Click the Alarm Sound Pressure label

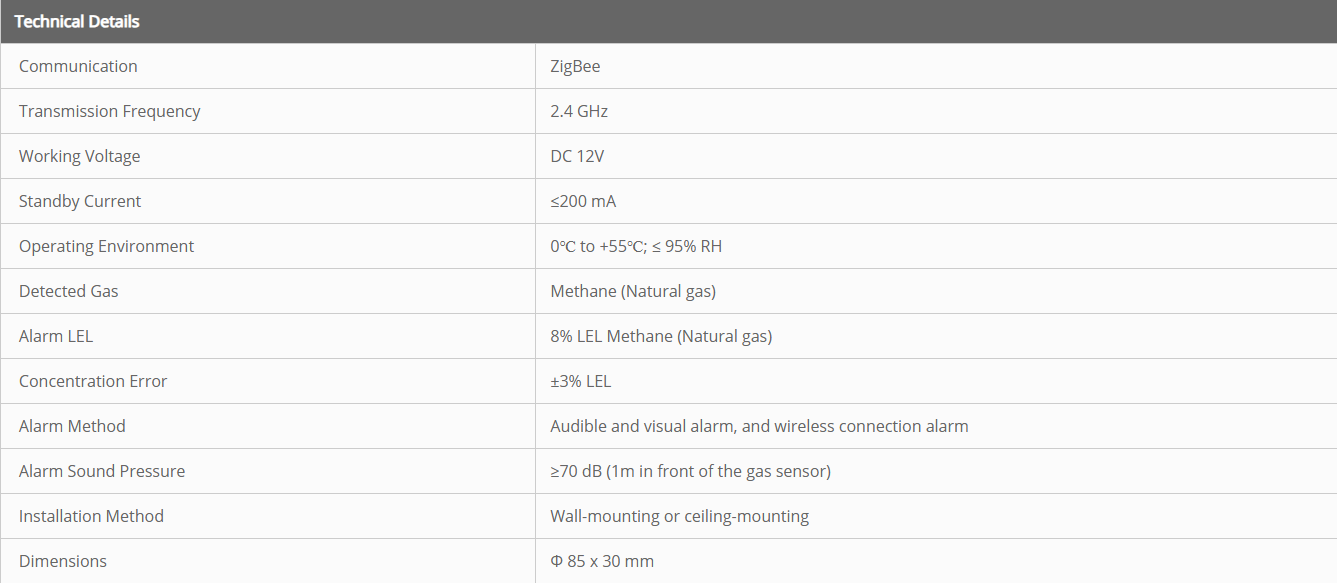pyautogui.click(x=102, y=471)
